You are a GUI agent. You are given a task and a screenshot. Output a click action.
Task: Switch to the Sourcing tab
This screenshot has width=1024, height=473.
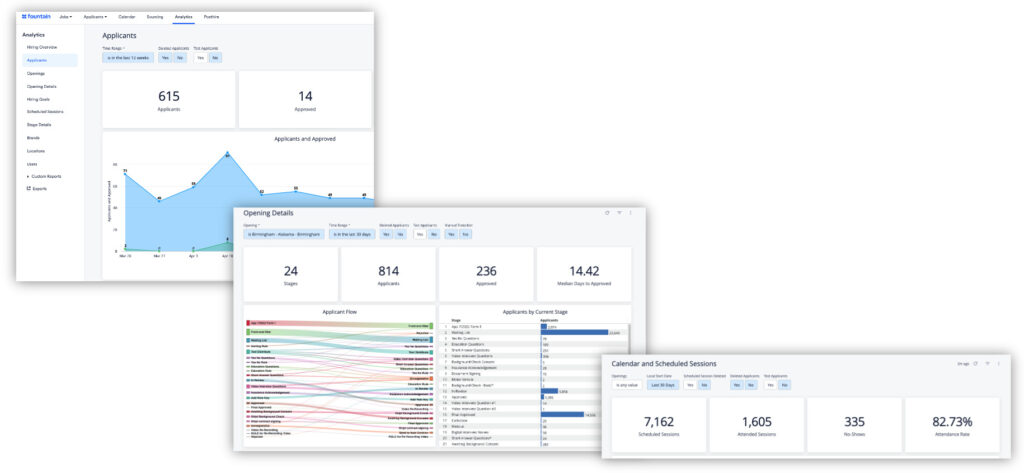(154, 17)
